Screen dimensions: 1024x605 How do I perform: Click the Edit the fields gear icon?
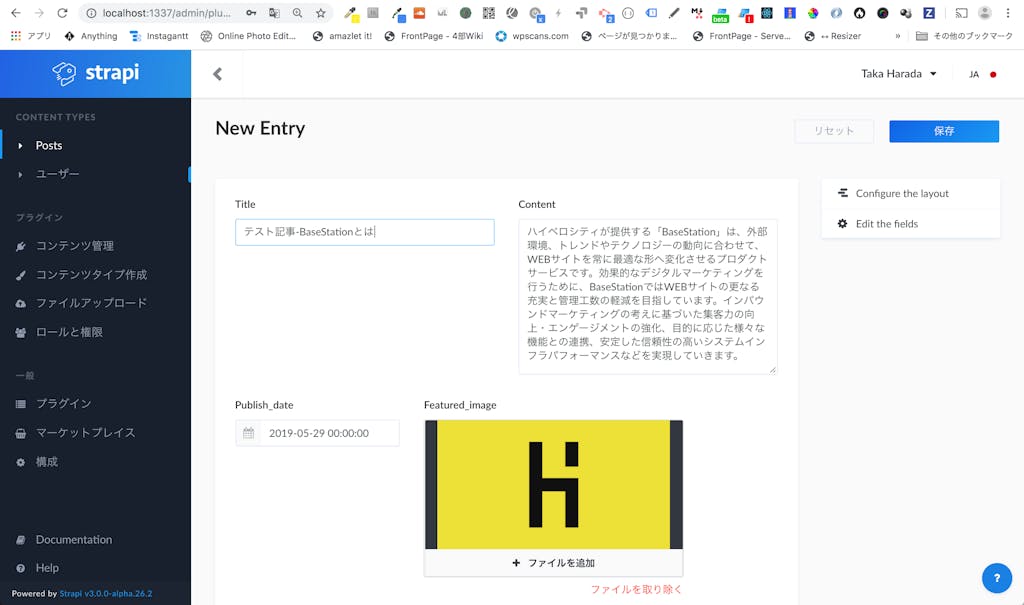click(x=842, y=223)
